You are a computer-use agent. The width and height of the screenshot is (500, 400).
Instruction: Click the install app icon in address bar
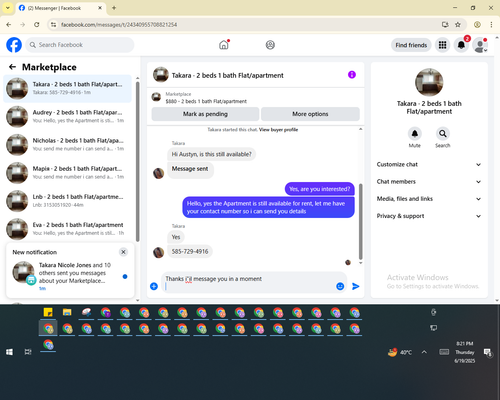445,25
